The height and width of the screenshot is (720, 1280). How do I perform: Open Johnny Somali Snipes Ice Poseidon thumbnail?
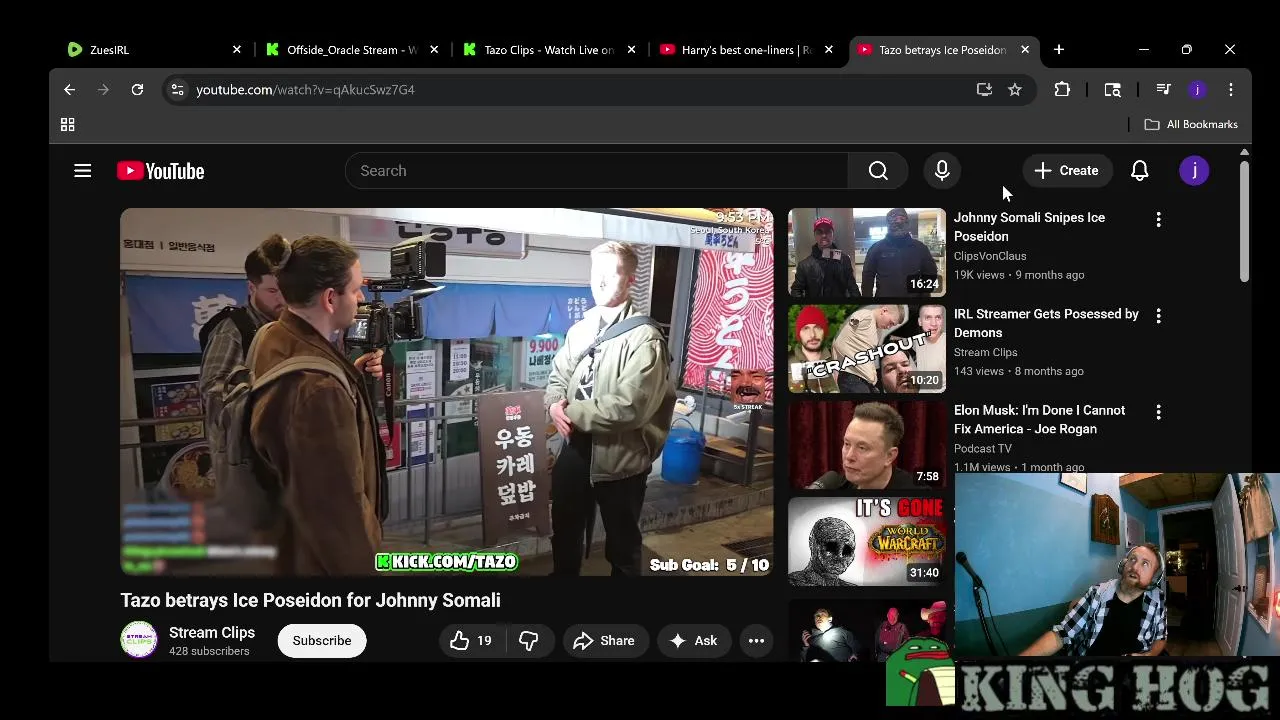point(867,252)
